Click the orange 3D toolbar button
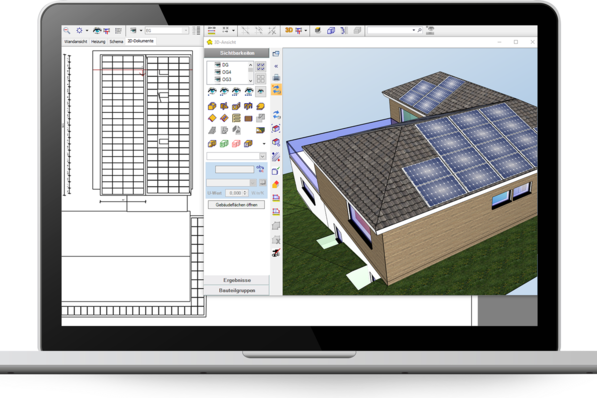 289,30
